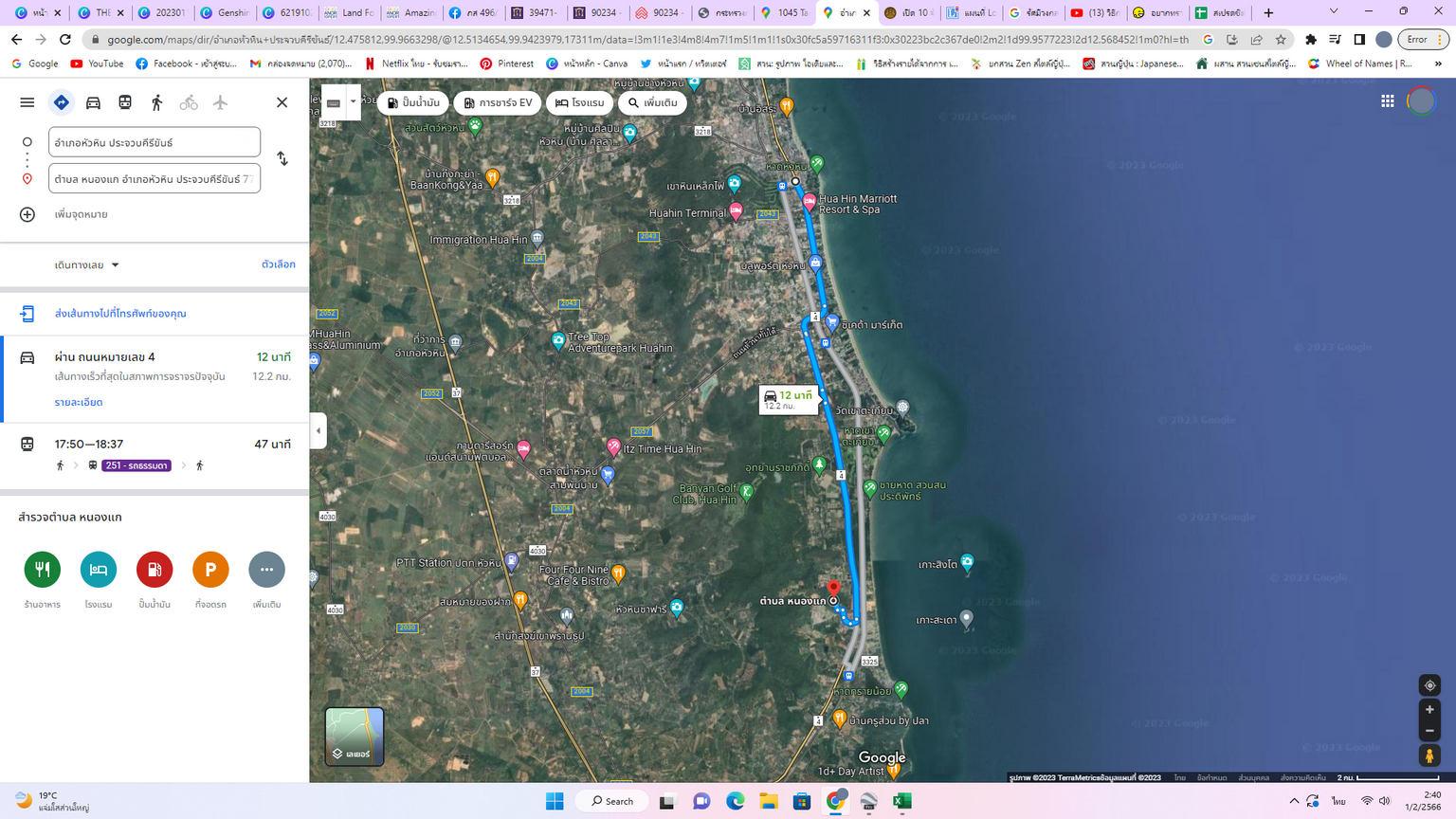Open a new Chrome tab
The height and width of the screenshot is (819, 1456).
(1269, 13)
